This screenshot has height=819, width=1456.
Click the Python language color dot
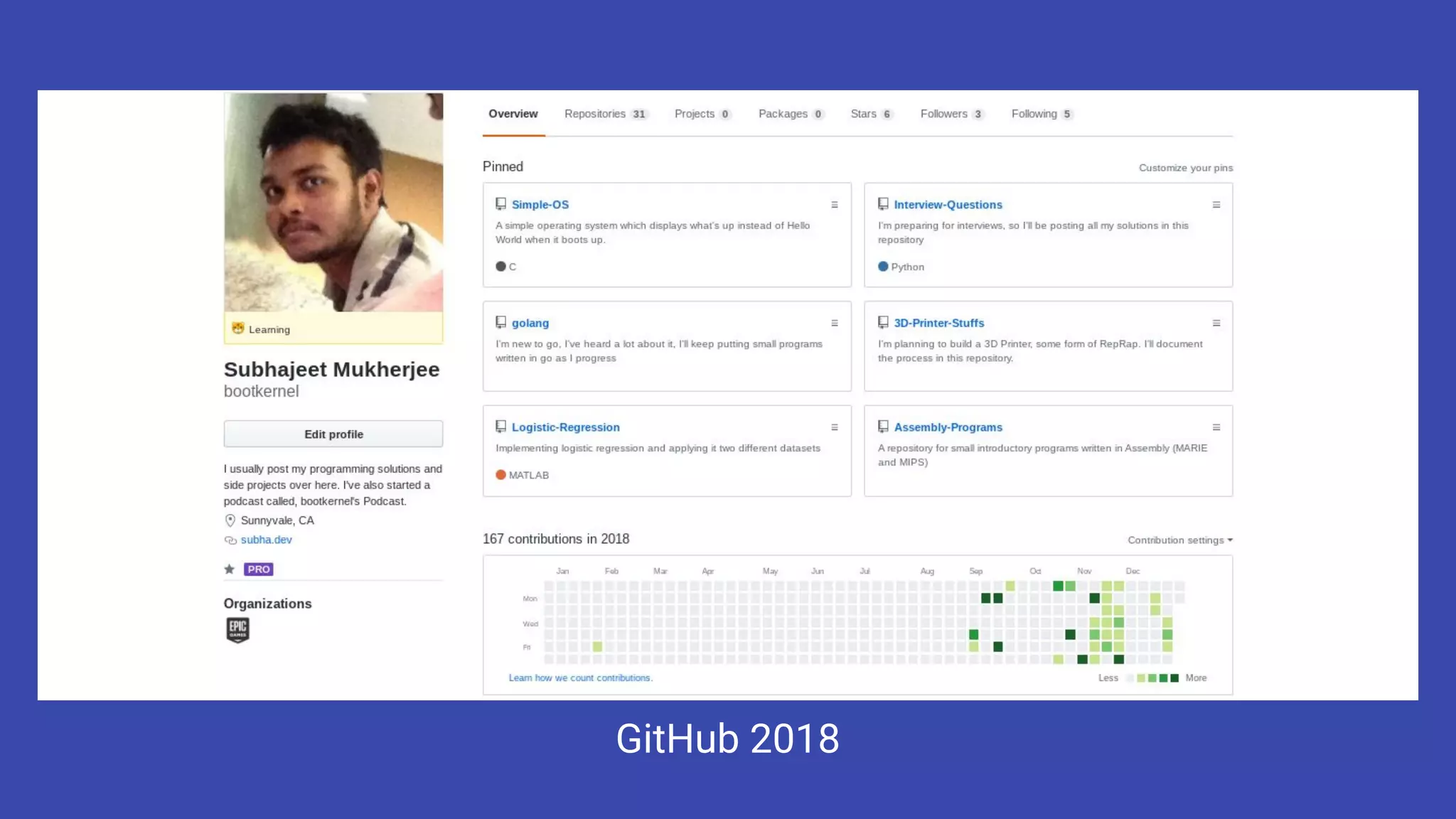tap(883, 267)
